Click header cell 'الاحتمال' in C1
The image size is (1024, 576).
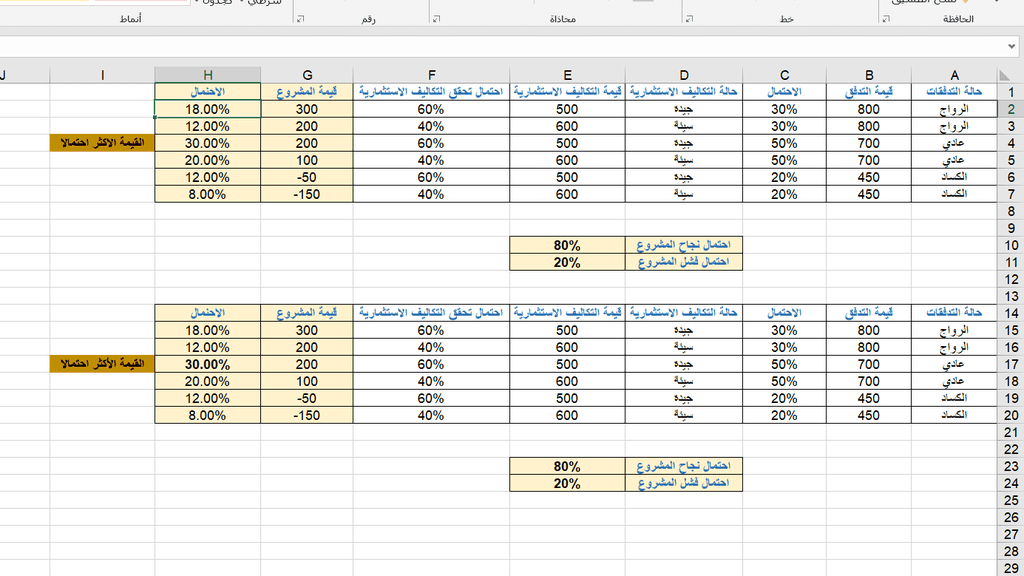(x=784, y=92)
